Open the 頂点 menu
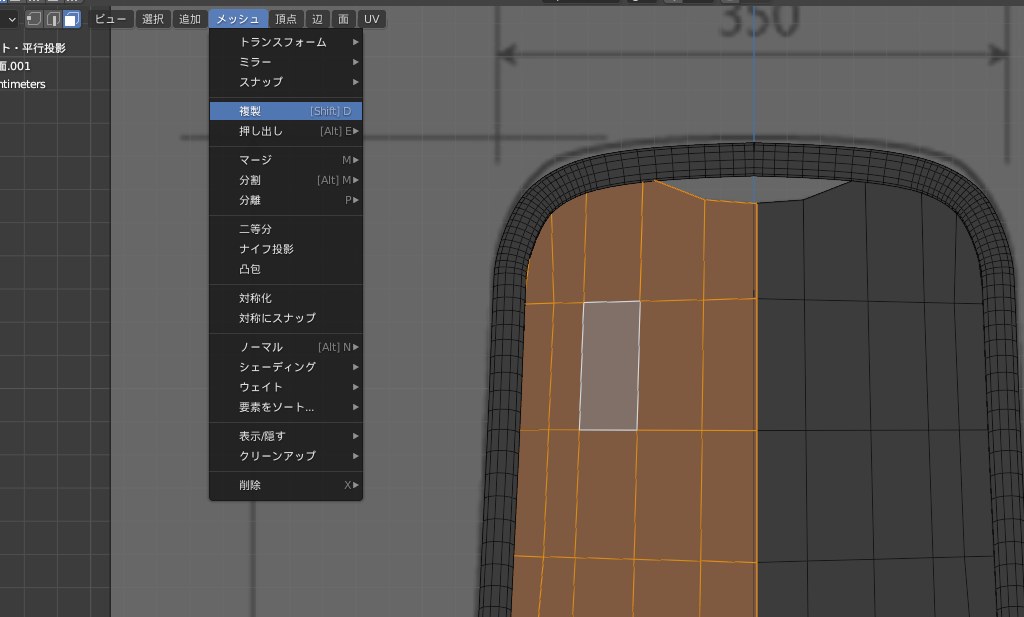This screenshot has height=617, width=1024. [285, 19]
